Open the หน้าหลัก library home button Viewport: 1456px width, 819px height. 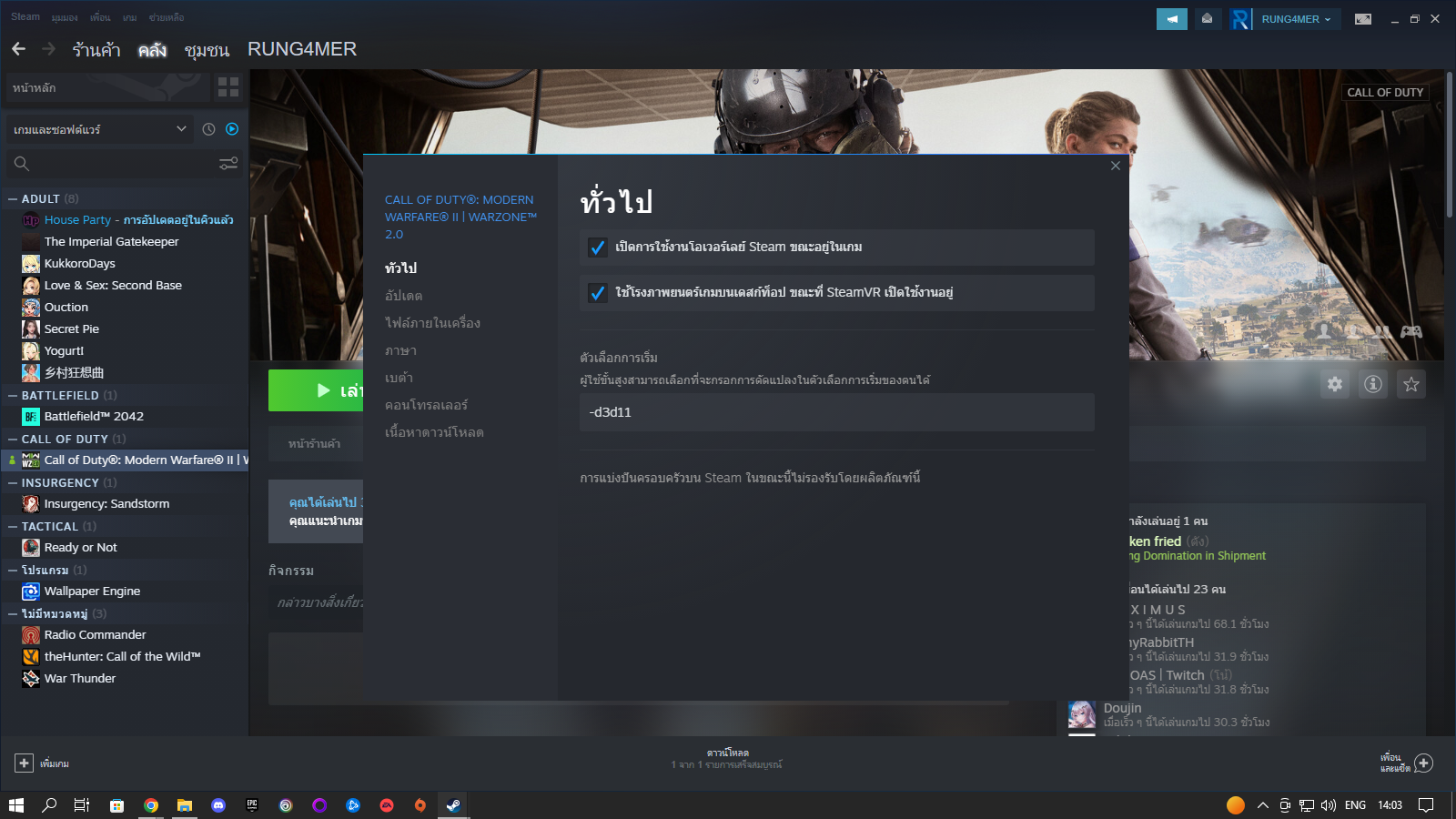coord(107,87)
